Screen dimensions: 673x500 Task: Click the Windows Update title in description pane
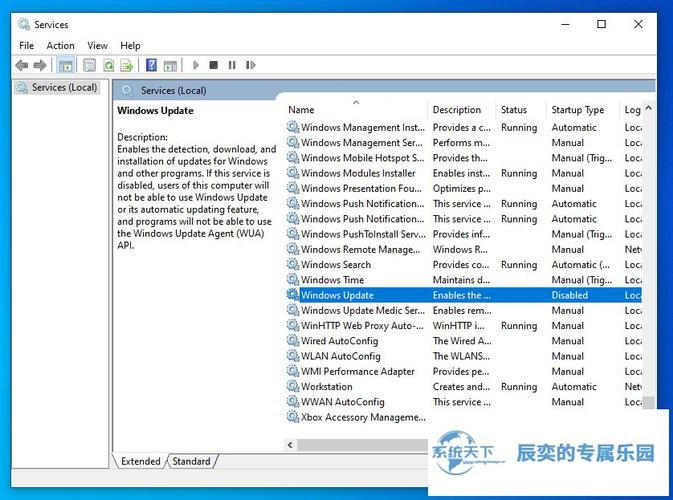click(155, 111)
